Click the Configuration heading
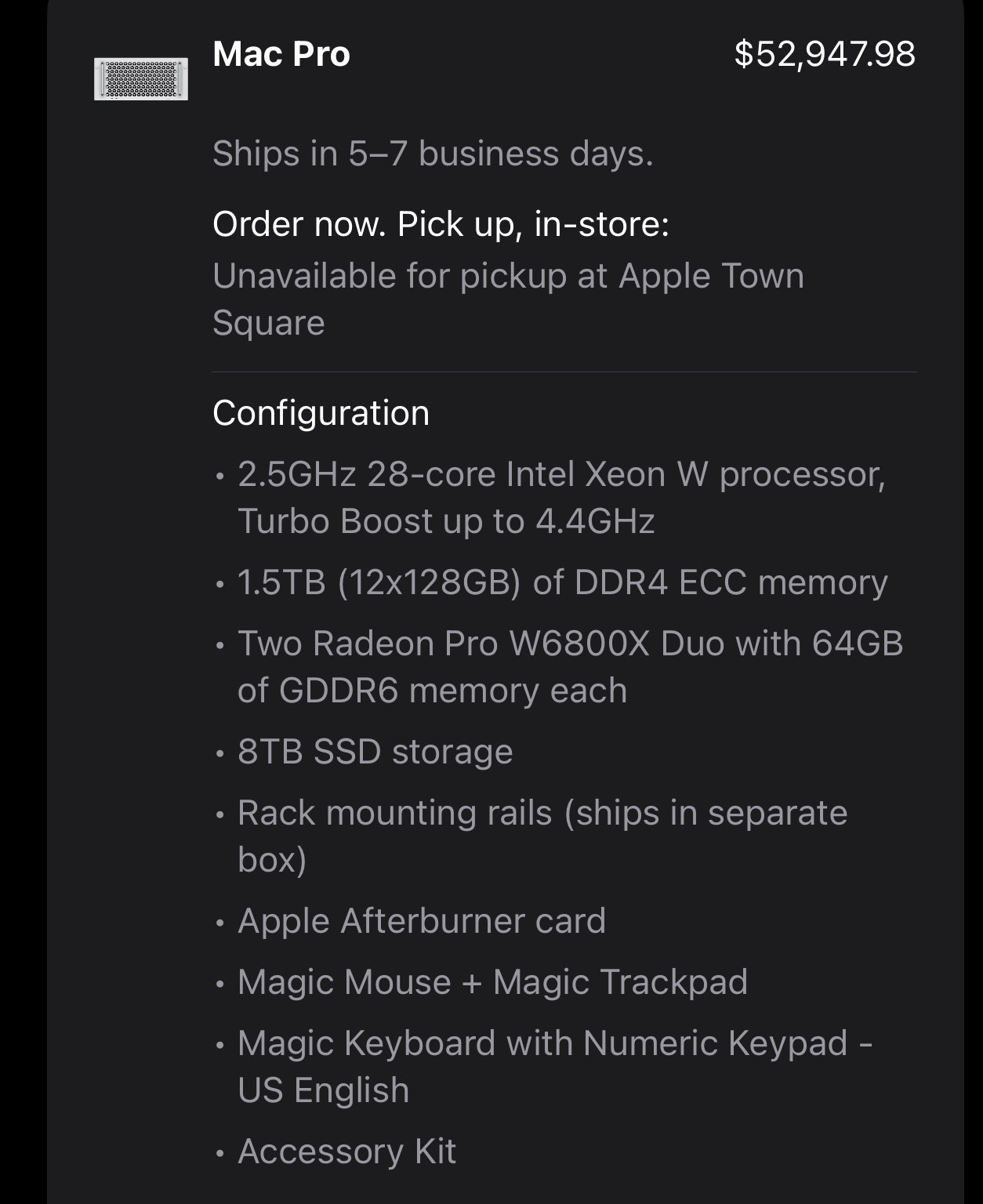 321,413
